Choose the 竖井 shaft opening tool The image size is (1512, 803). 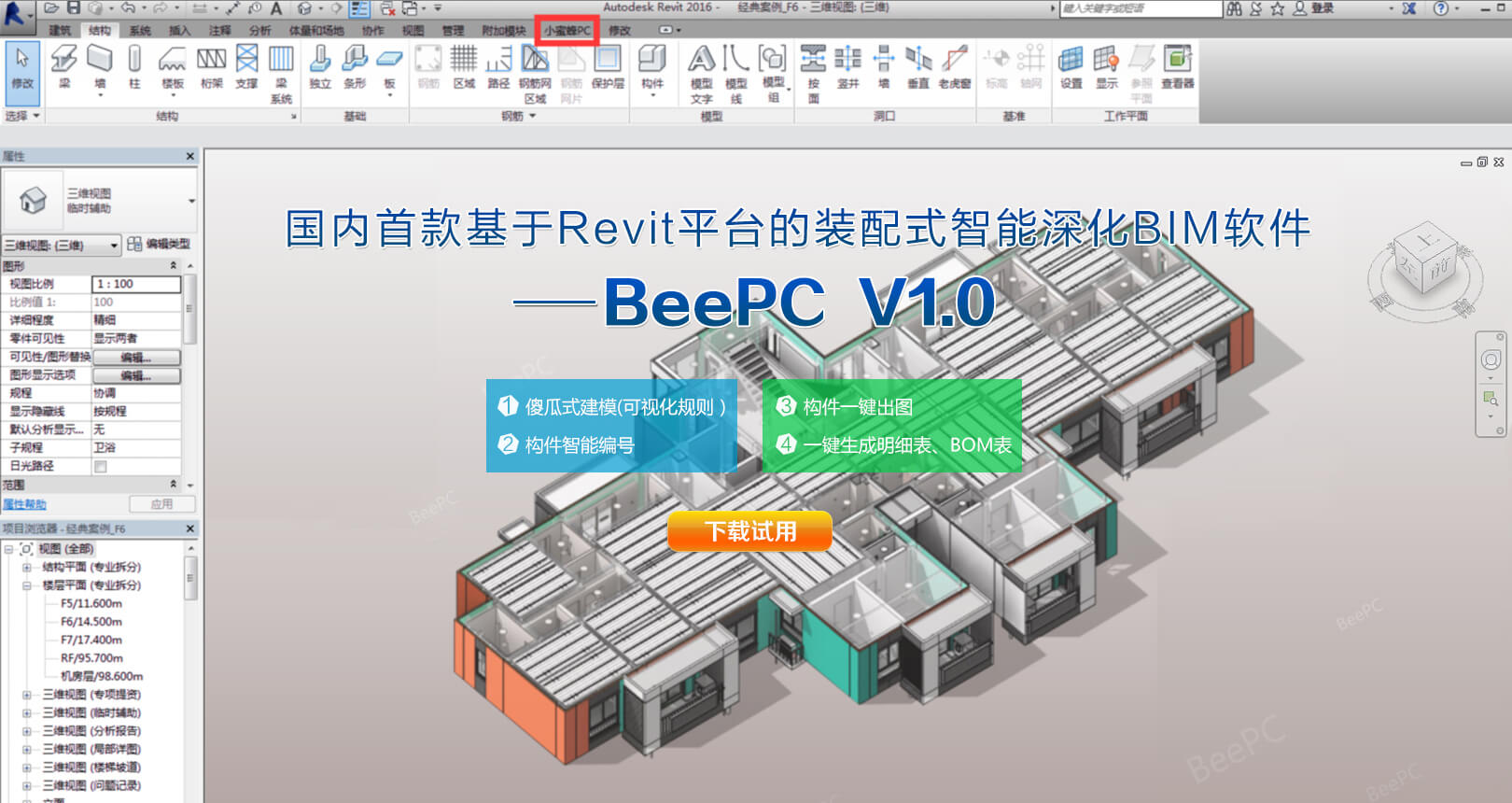click(x=847, y=67)
